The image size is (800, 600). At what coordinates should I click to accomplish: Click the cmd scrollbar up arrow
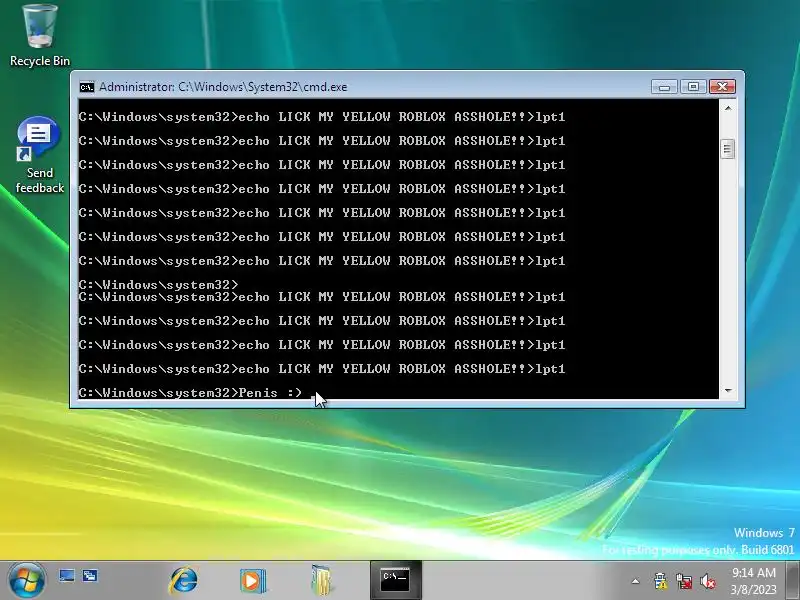pyautogui.click(x=728, y=108)
